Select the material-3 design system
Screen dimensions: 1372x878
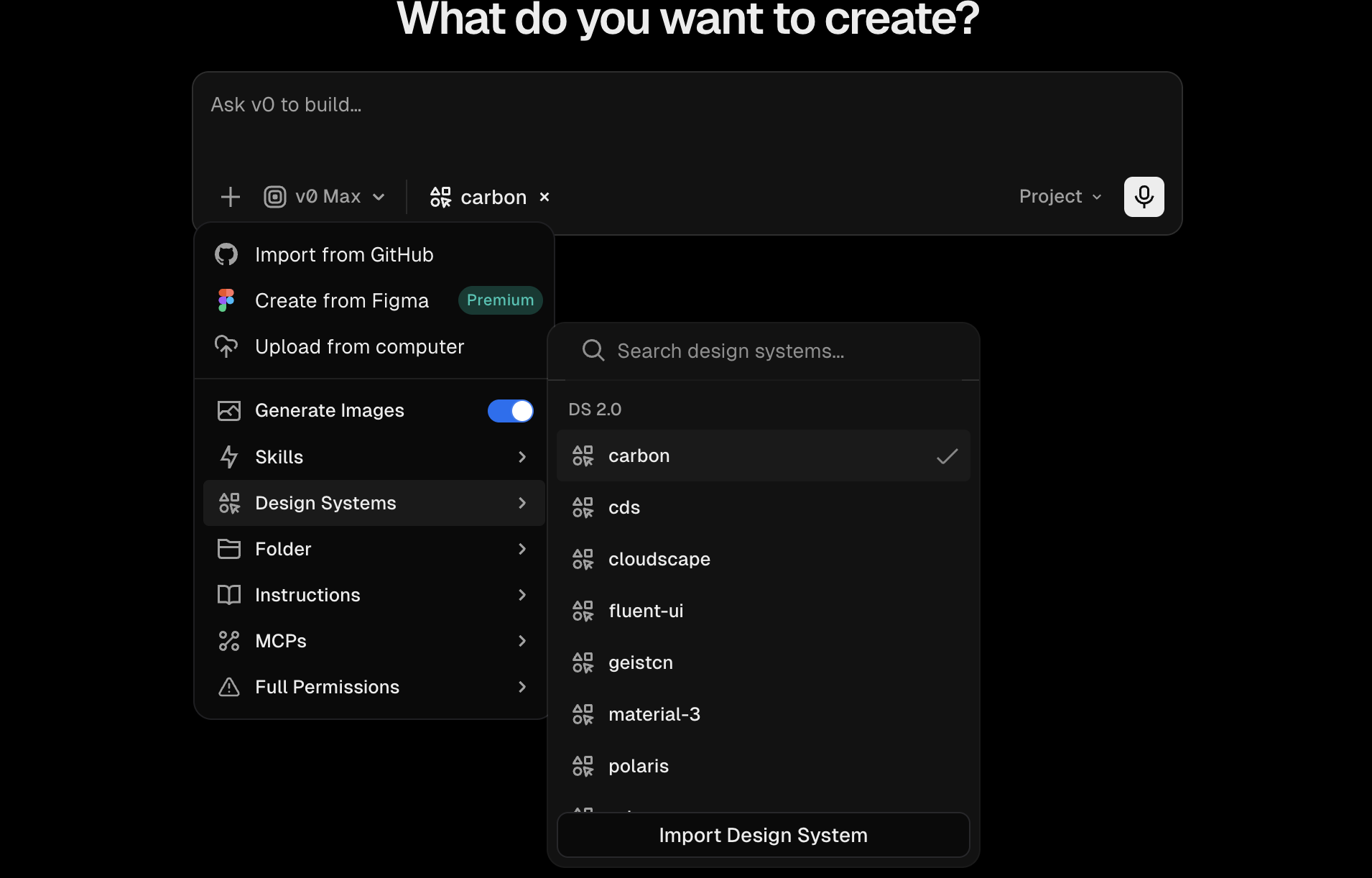pyautogui.click(x=763, y=714)
